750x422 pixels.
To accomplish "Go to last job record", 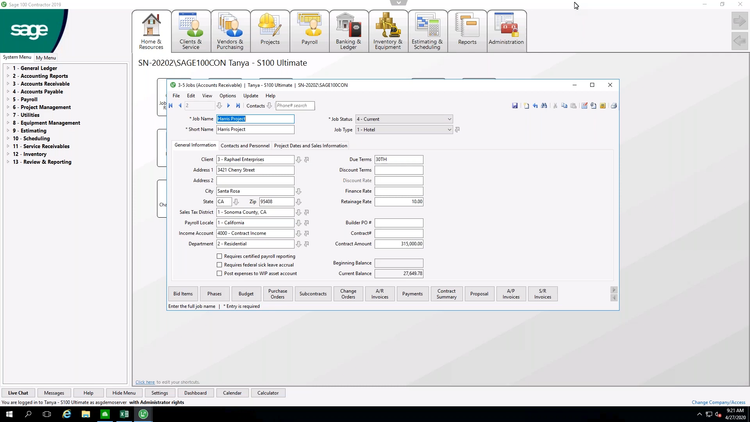I will (x=238, y=106).
